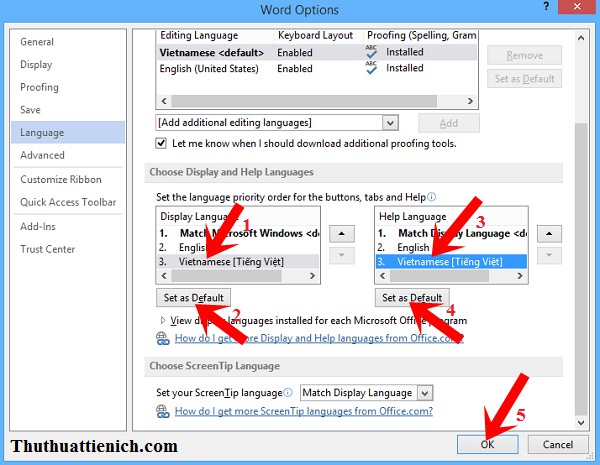Click the info icon beside ScreenTip language label
The width and height of the screenshot is (600, 465).
(288, 393)
